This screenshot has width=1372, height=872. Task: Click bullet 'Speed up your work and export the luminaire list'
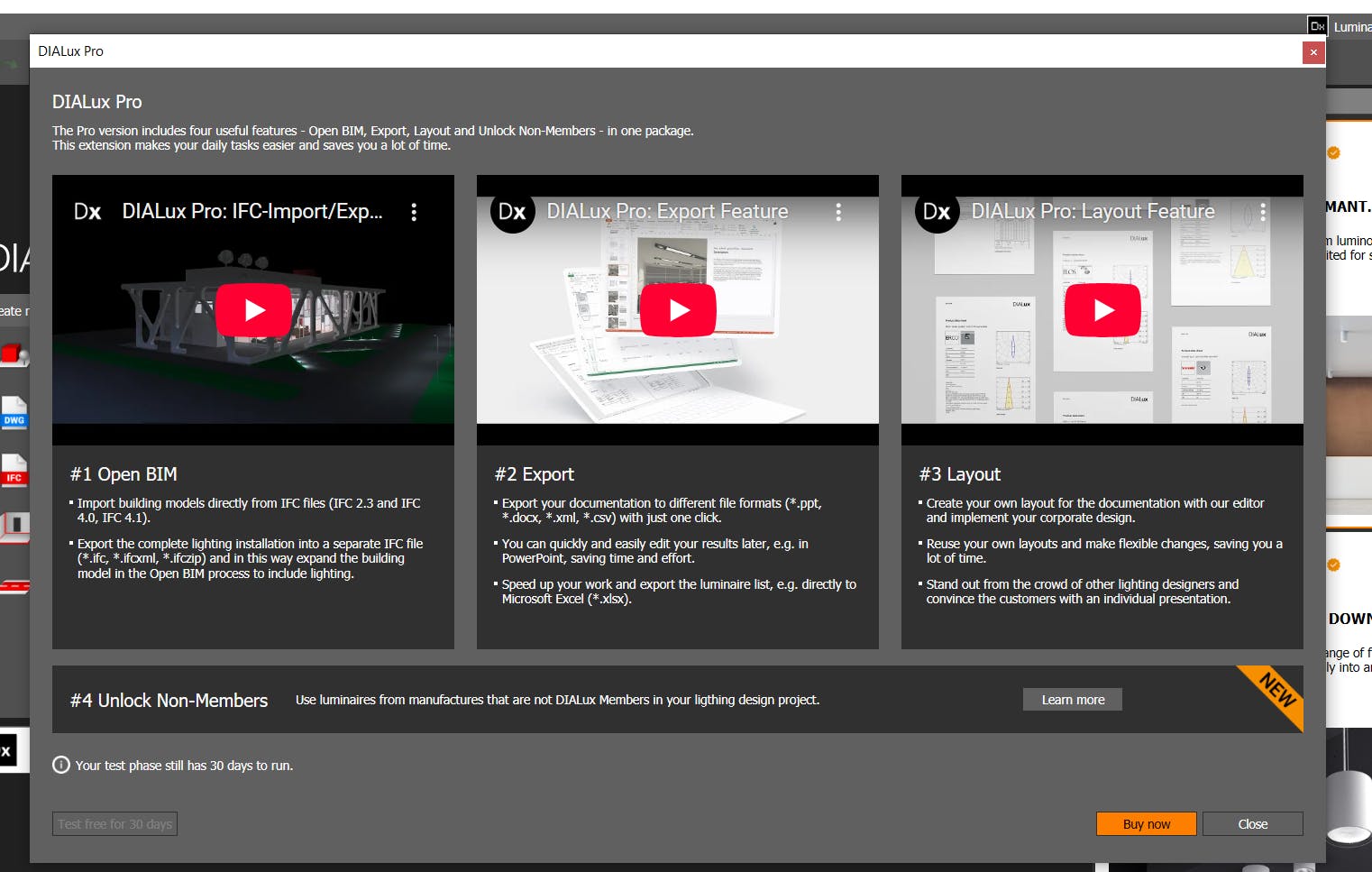(x=679, y=592)
